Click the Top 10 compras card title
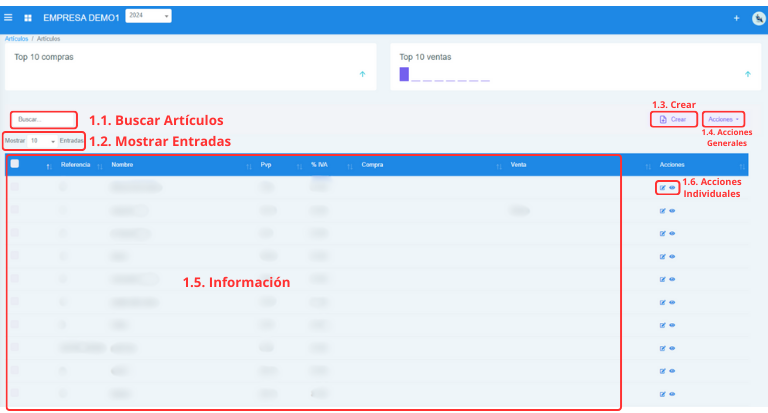This screenshot has height=413, width=768. tap(44, 57)
